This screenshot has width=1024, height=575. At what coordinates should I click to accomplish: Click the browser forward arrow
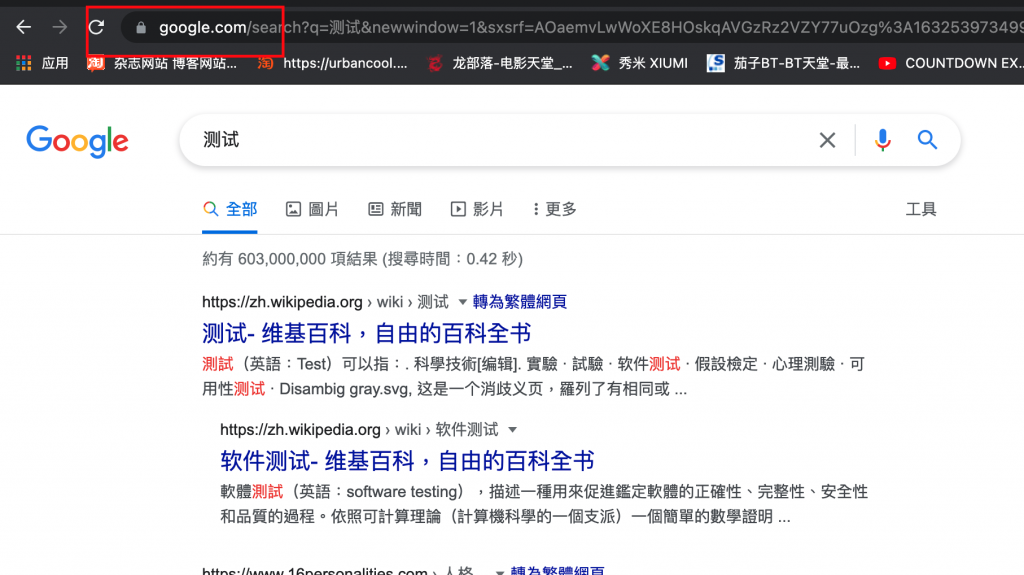pyautogui.click(x=60, y=27)
